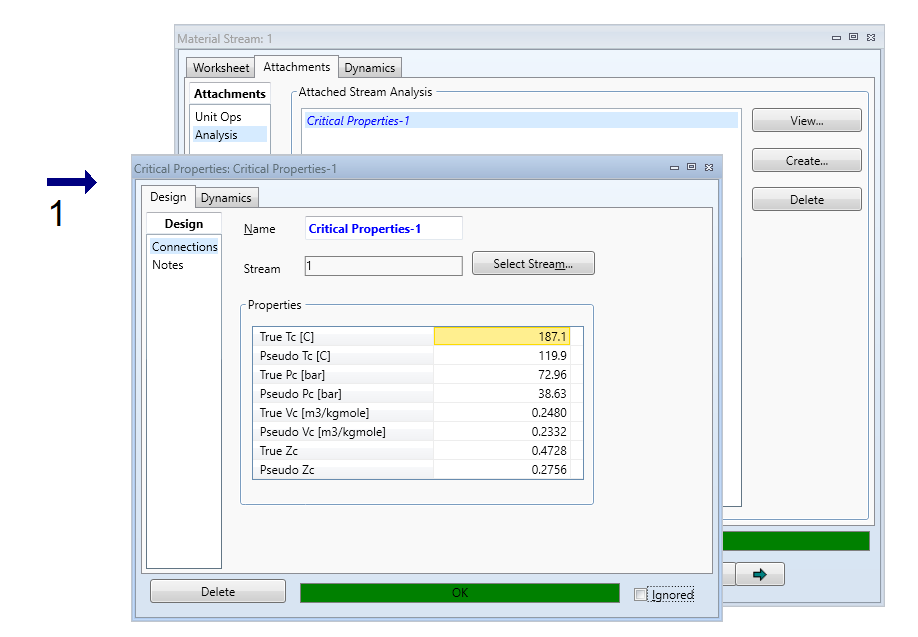This screenshot has width=918, height=637.
Task: Click the Name input field
Action: tap(383, 228)
